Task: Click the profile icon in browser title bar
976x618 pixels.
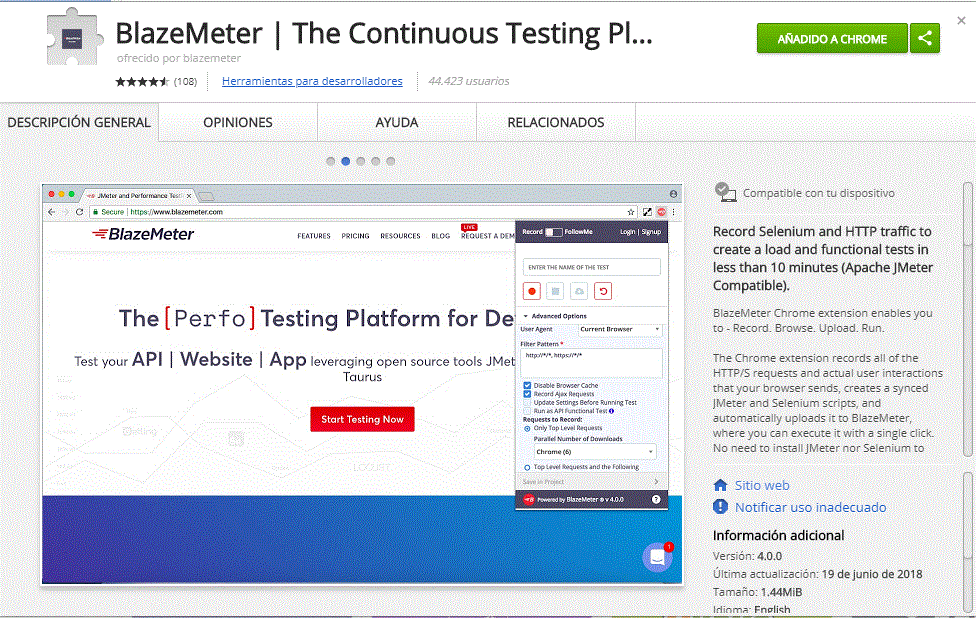Action: 673,194
